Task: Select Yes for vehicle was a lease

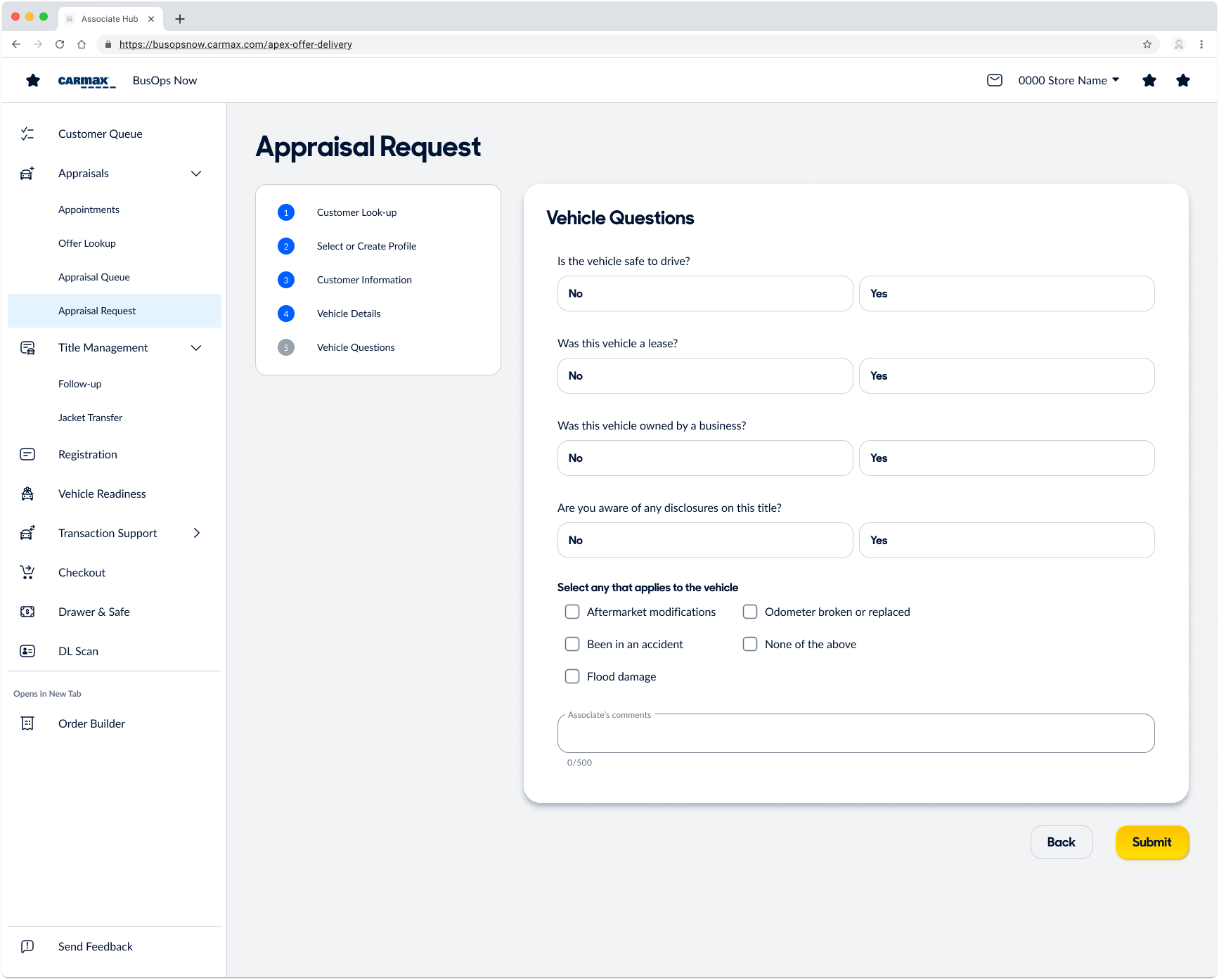Action: pyautogui.click(x=1007, y=375)
